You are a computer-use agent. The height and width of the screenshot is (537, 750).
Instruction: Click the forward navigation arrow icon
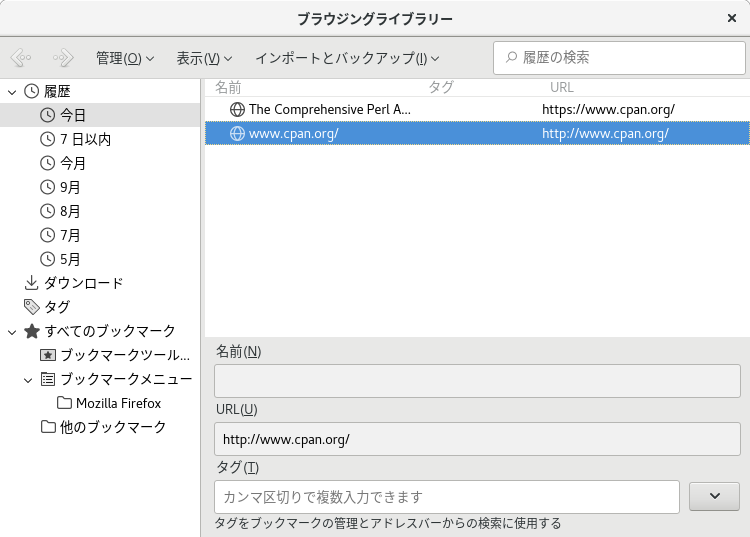[x=63, y=58]
